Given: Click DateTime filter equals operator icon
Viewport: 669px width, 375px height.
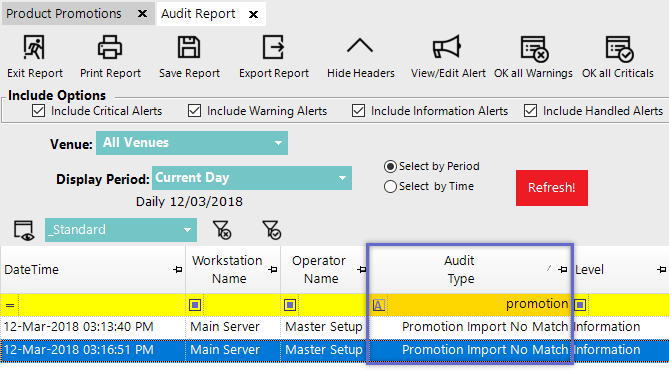Looking at the screenshot, I should pos(10,305).
